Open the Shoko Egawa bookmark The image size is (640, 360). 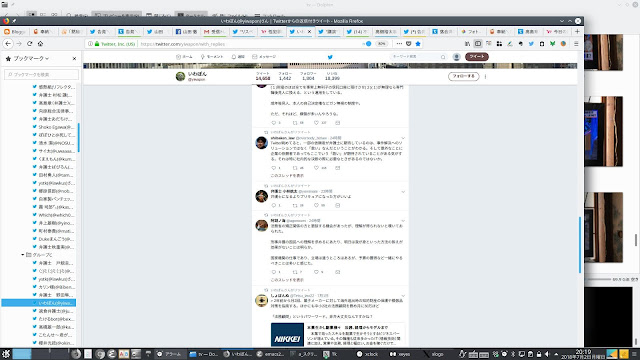(56, 127)
